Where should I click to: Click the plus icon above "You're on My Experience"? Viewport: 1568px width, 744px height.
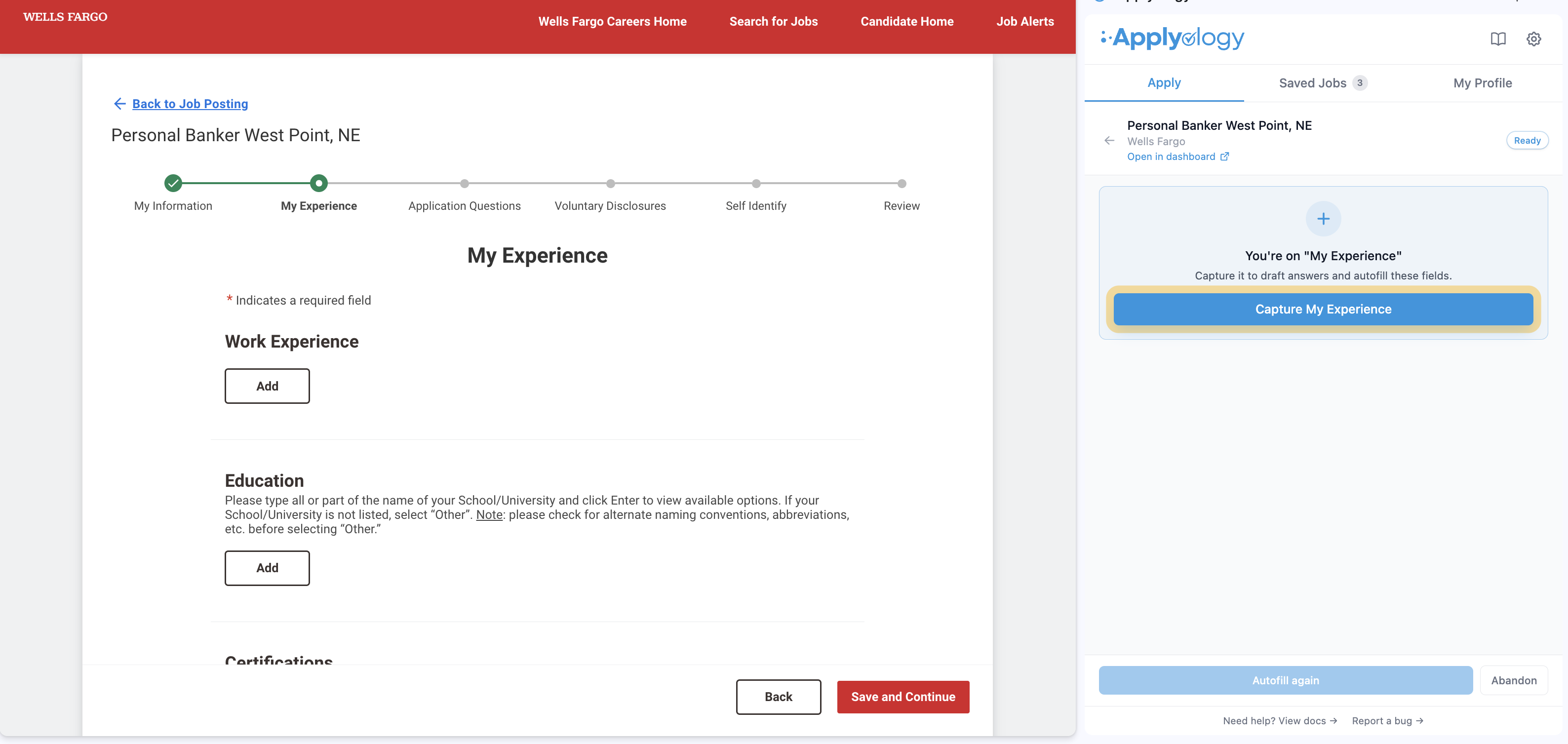(x=1323, y=219)
